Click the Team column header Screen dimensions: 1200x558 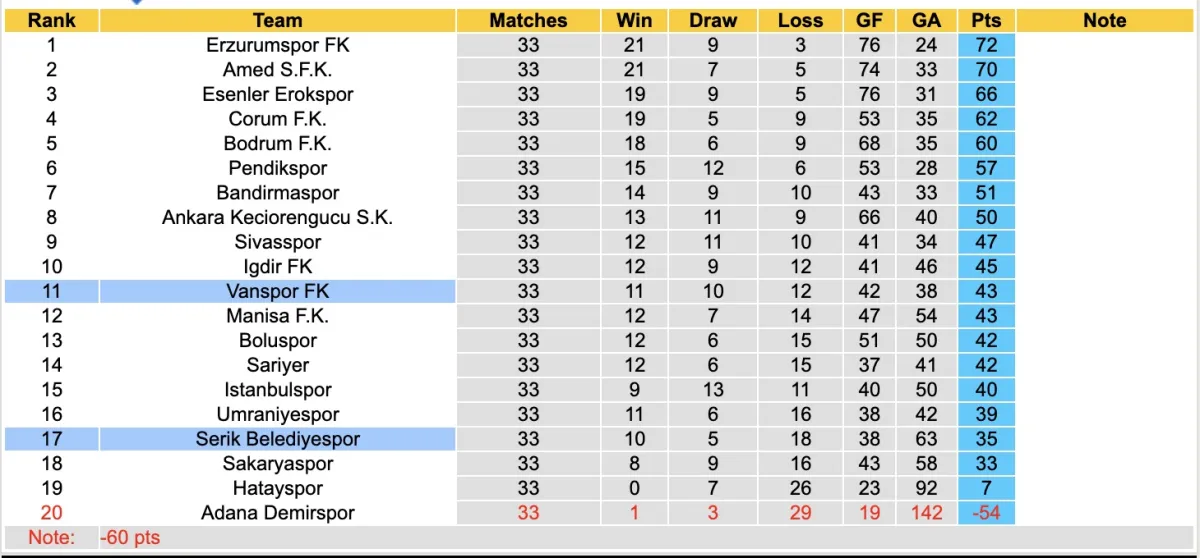pos(278,20)
